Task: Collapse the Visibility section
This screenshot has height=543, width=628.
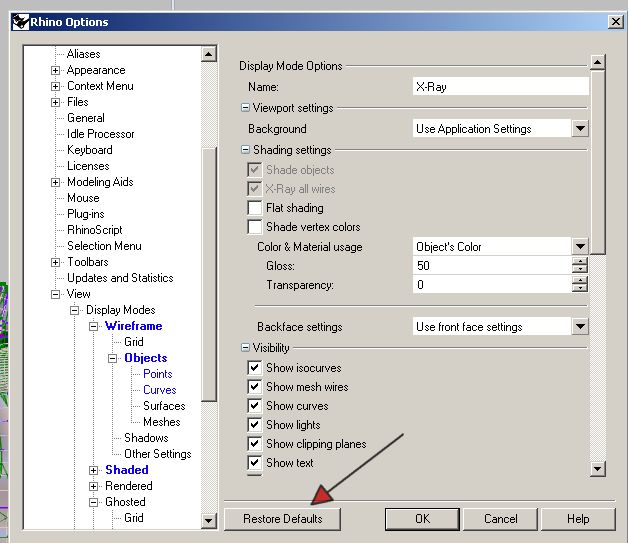Action: (x=245, y=348)
